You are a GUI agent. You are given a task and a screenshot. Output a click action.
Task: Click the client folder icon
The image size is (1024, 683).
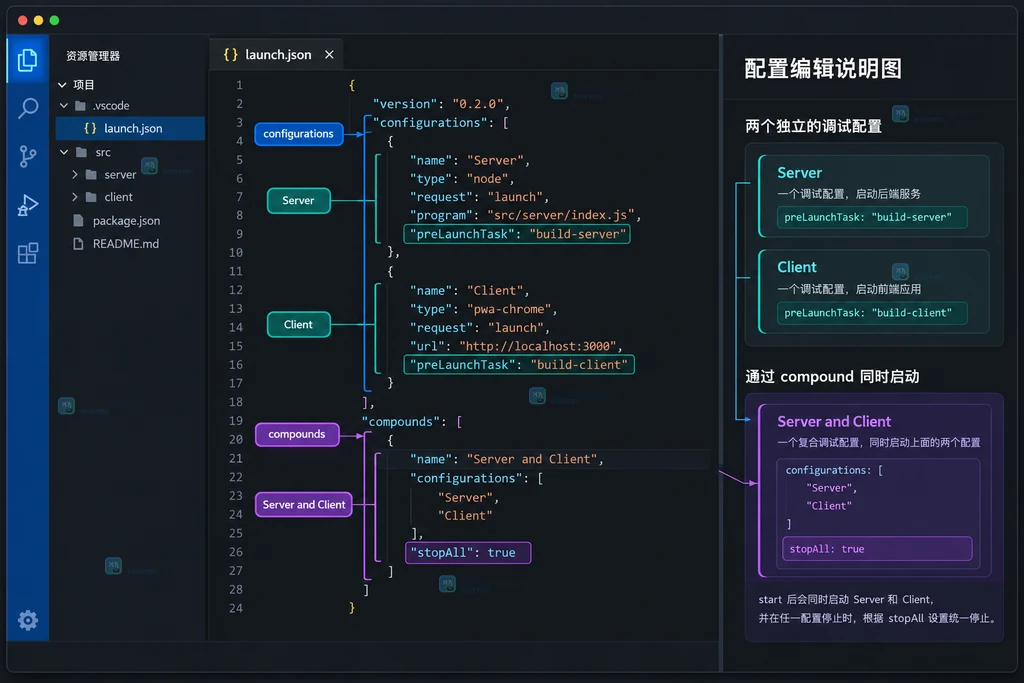pyautogui.click(x=91, y=197)
